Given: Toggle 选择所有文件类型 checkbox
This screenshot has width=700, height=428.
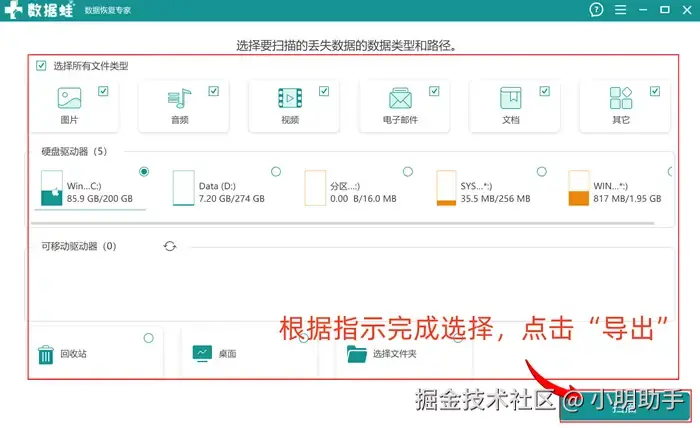Looking at the screenshot, I should pos(41,66).
